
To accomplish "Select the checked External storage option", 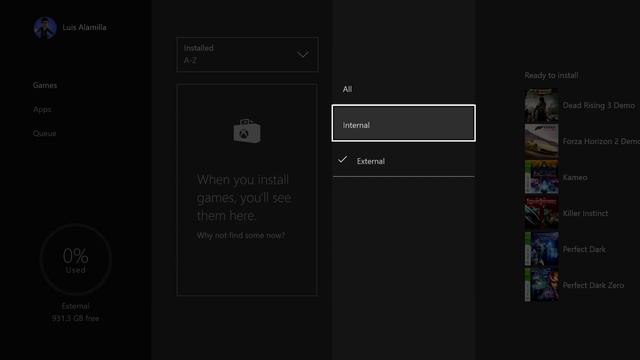I will tap(403, 161).
